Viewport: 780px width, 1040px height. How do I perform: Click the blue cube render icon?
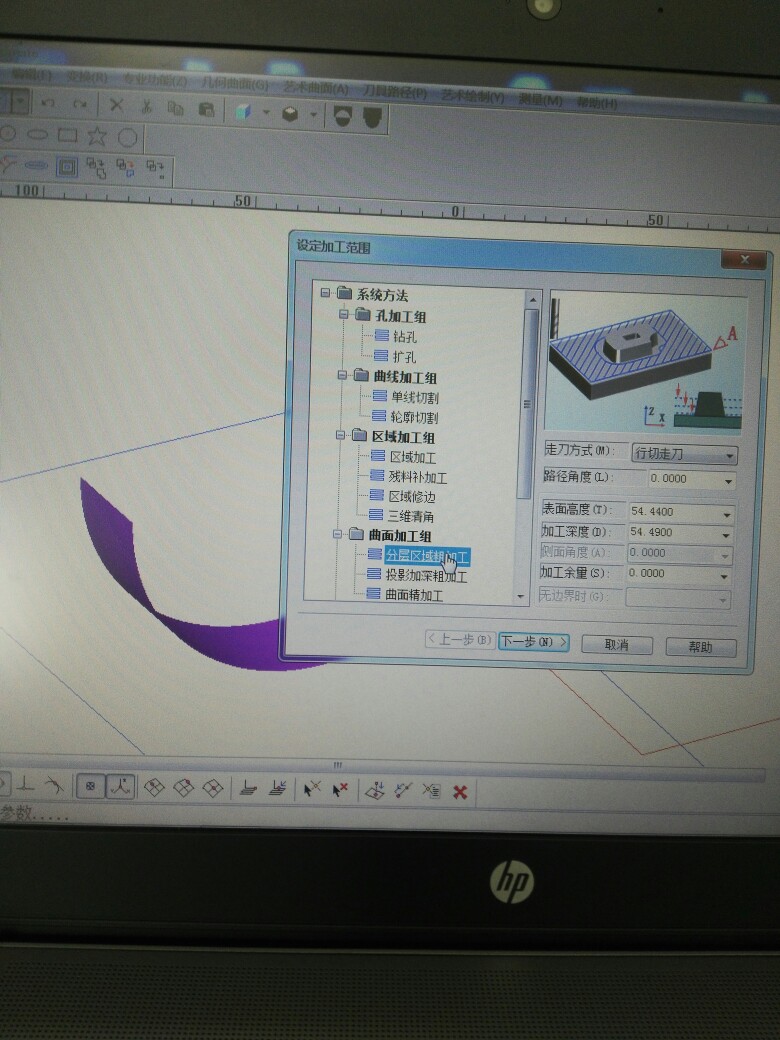(243, 111)
